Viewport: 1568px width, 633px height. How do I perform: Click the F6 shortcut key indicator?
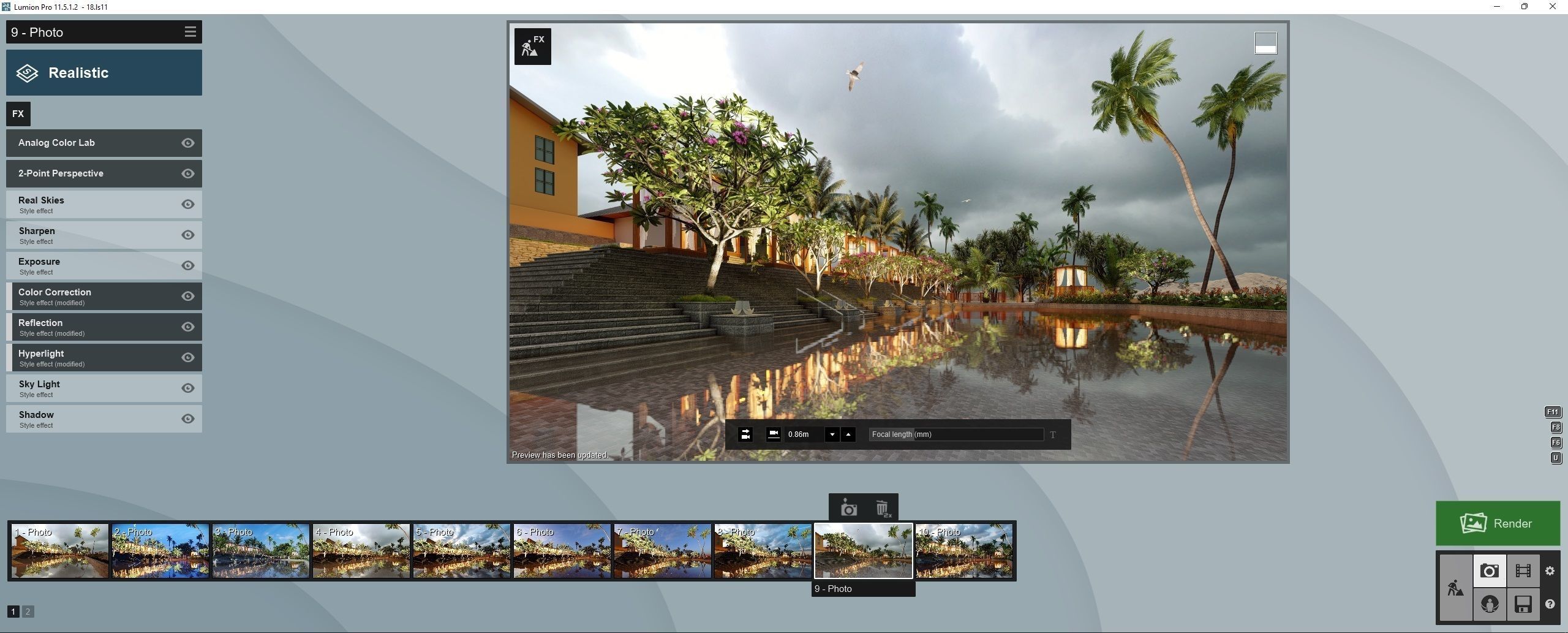(x=1556, y=442)
